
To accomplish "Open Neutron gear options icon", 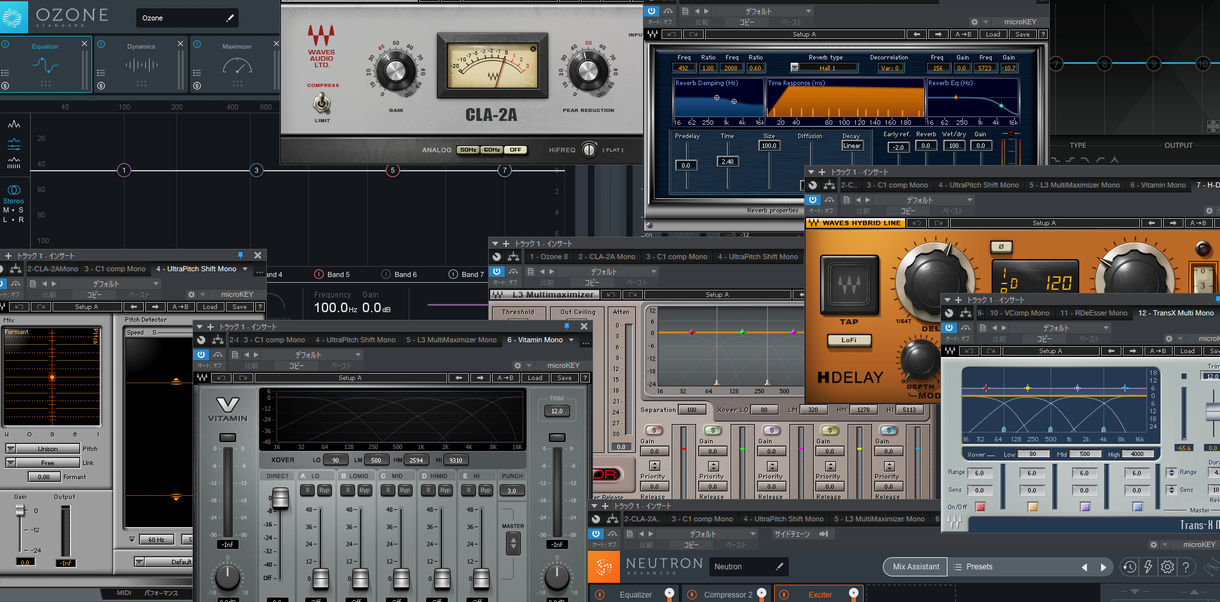I will pos(1167,567).
